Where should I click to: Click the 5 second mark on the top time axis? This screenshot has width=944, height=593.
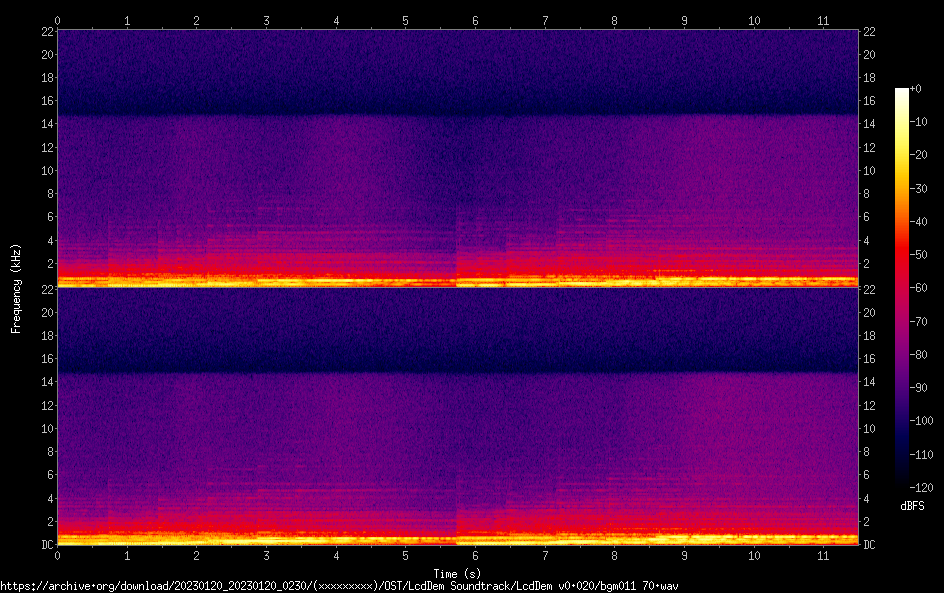tap(405, 20)
